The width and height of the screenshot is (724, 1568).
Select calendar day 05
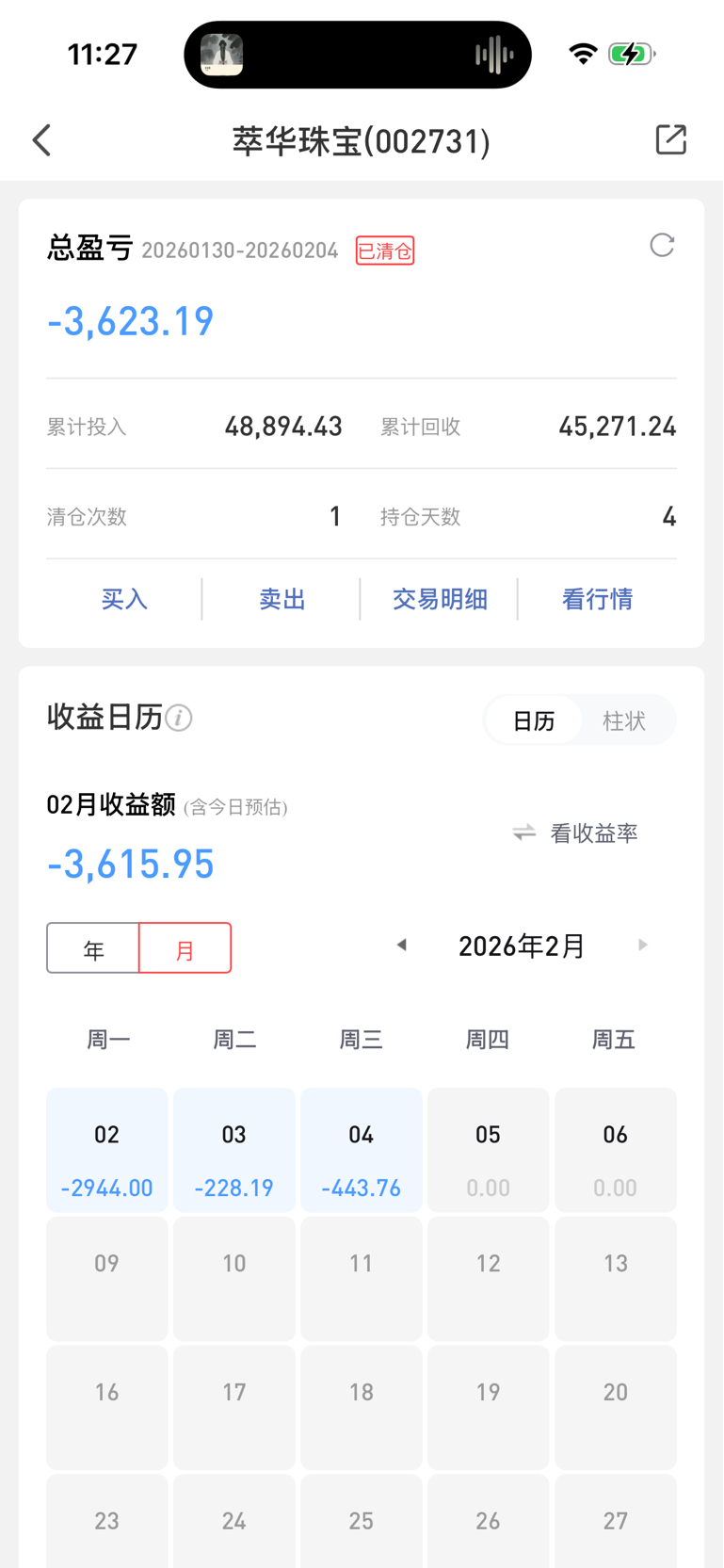[x=489, y=1150]
